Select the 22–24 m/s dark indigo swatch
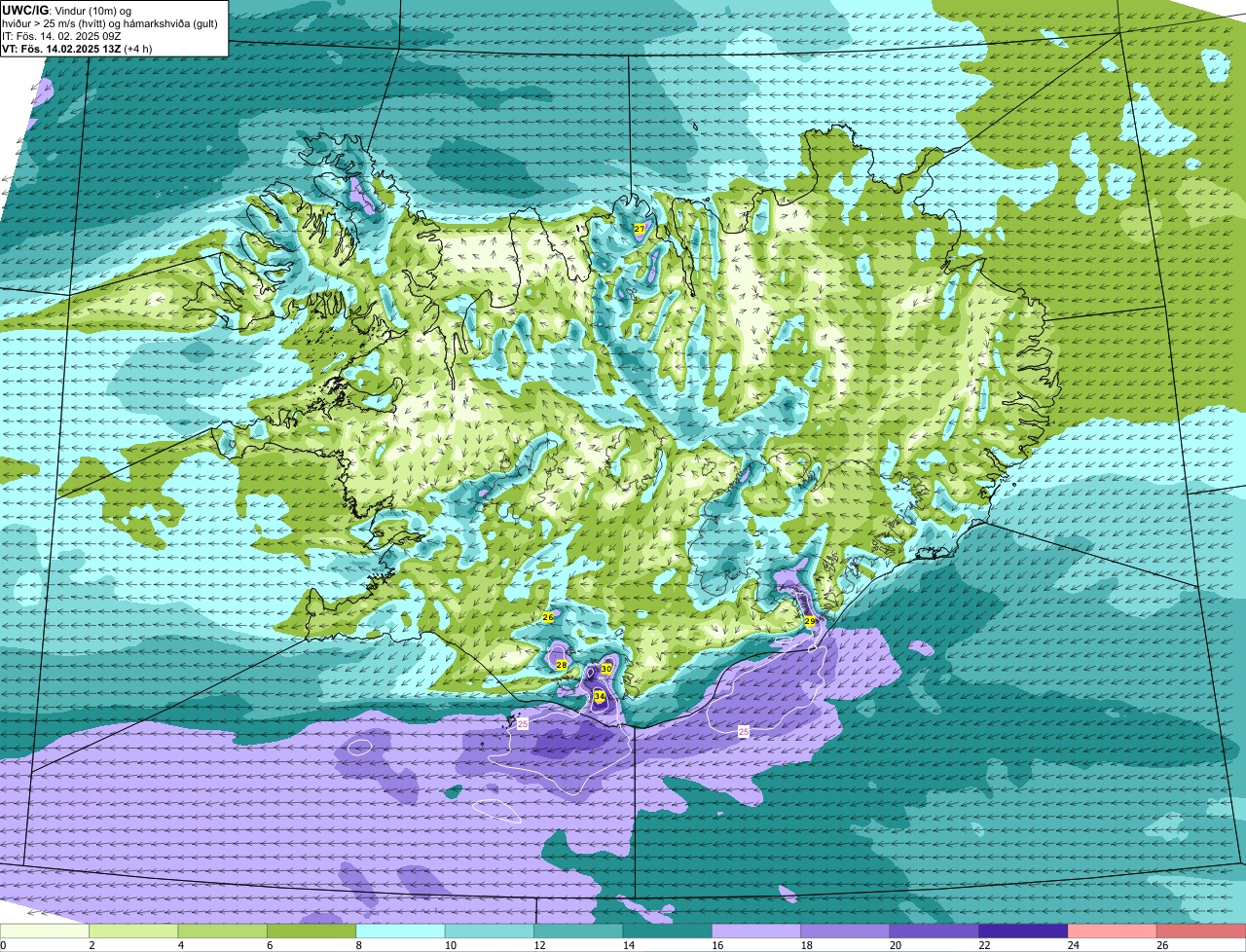1246x952 pixels. click(1024, 932)
